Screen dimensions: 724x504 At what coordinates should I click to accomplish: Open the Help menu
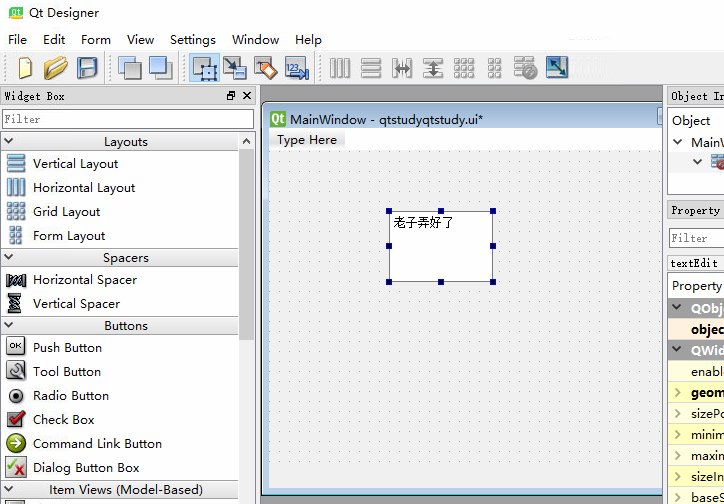click(308, 40)
